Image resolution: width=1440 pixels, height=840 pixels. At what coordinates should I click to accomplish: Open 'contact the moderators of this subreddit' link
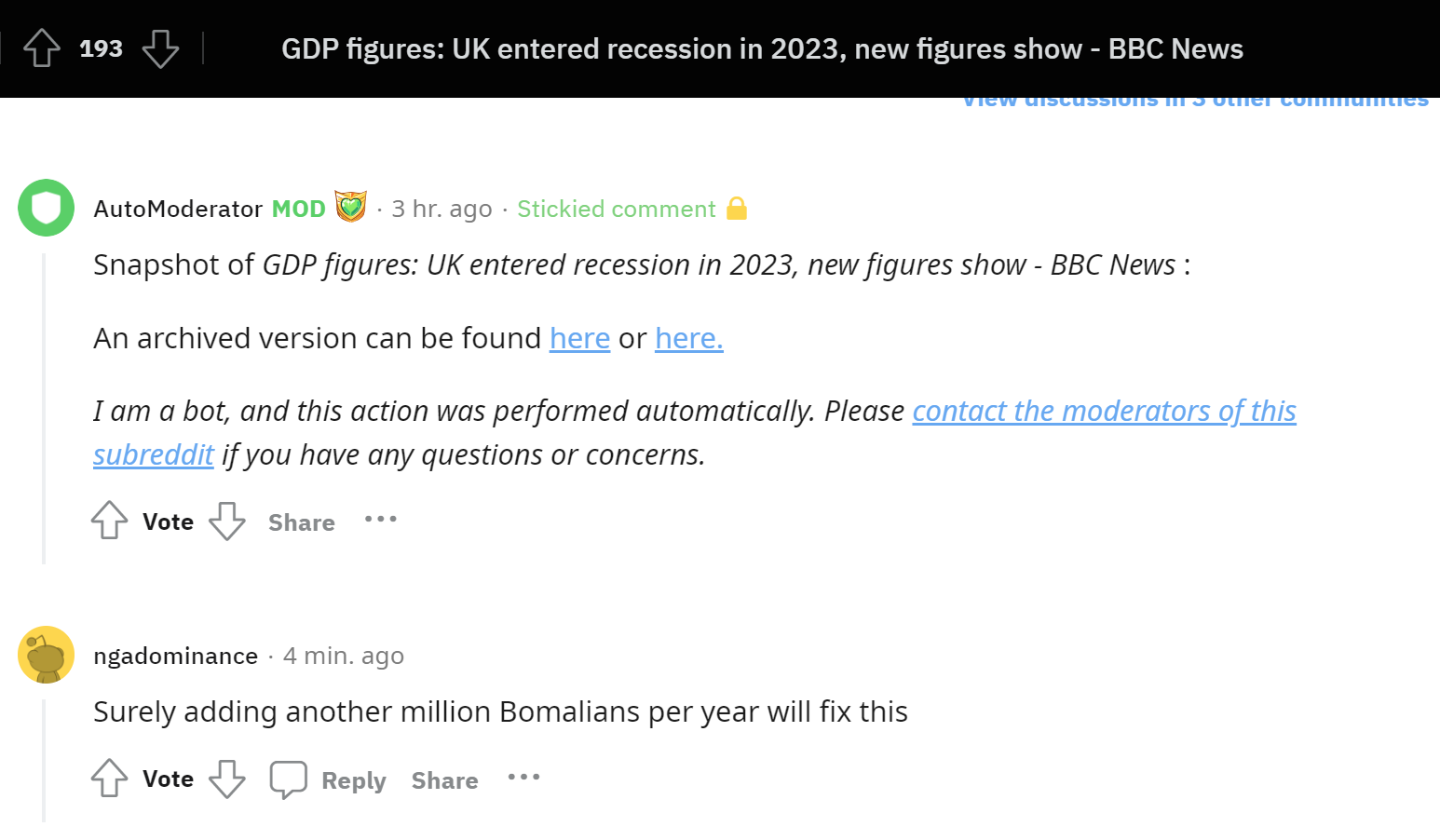695,432
